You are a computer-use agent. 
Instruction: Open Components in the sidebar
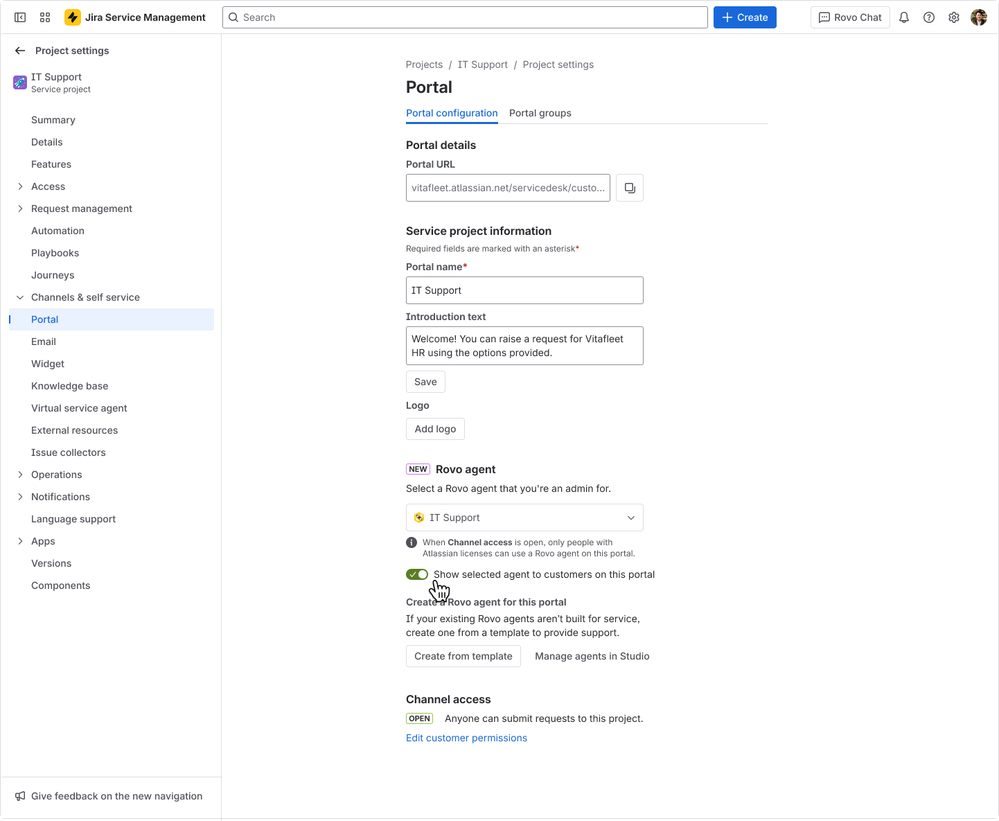61,586
